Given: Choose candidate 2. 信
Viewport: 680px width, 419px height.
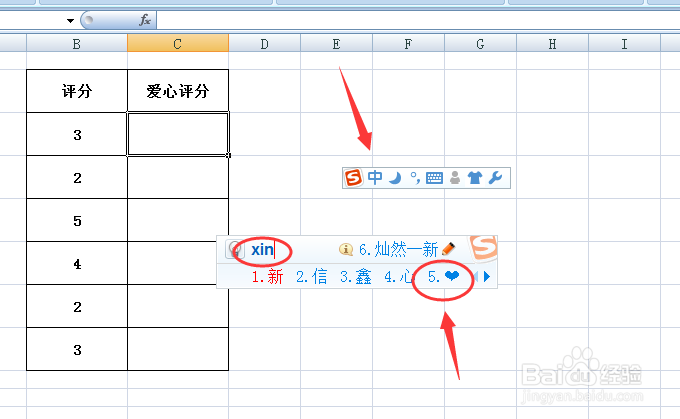Looking at the screenshot, I should [311, 276].
